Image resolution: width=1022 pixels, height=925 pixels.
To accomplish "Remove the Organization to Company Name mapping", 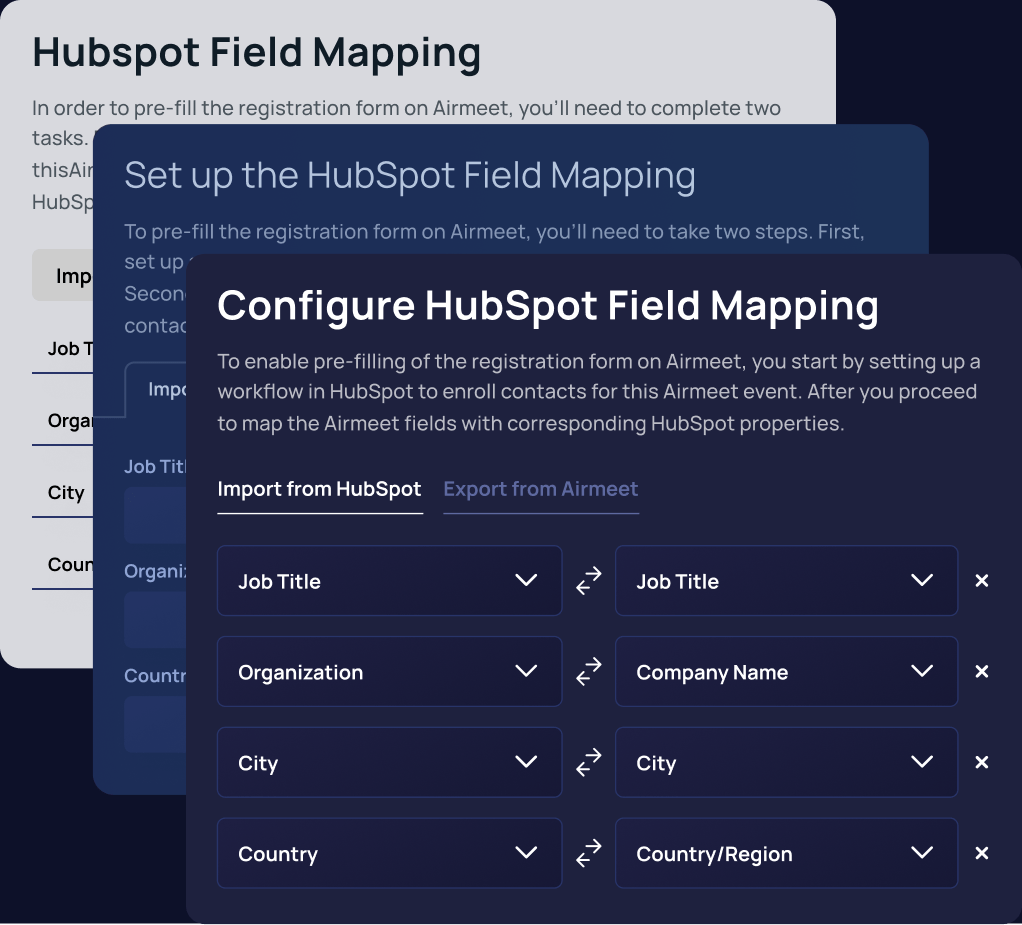I will (982, 671).
